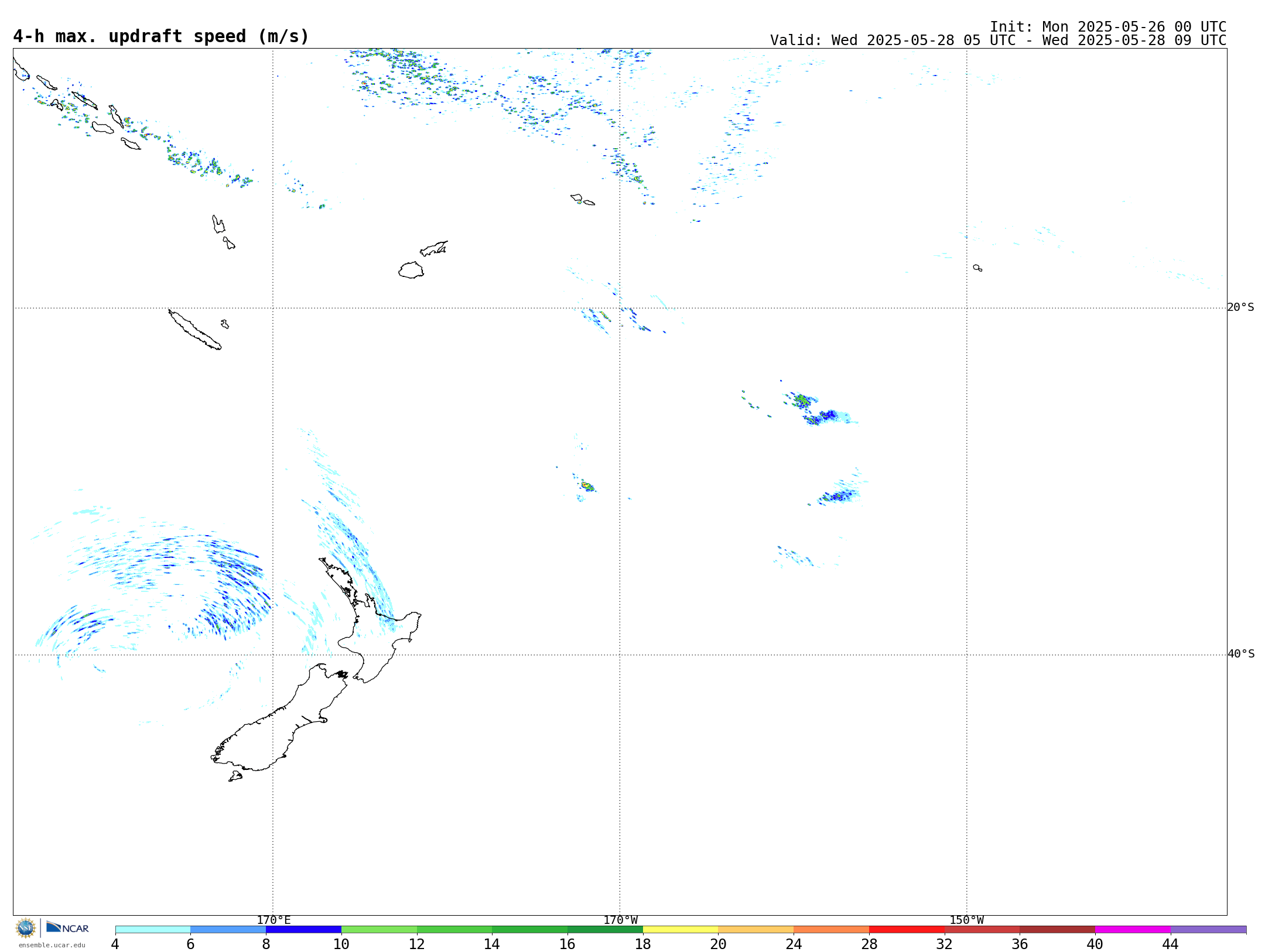
Task: Click the colorbar label '18'
Action: coord(643,944)
